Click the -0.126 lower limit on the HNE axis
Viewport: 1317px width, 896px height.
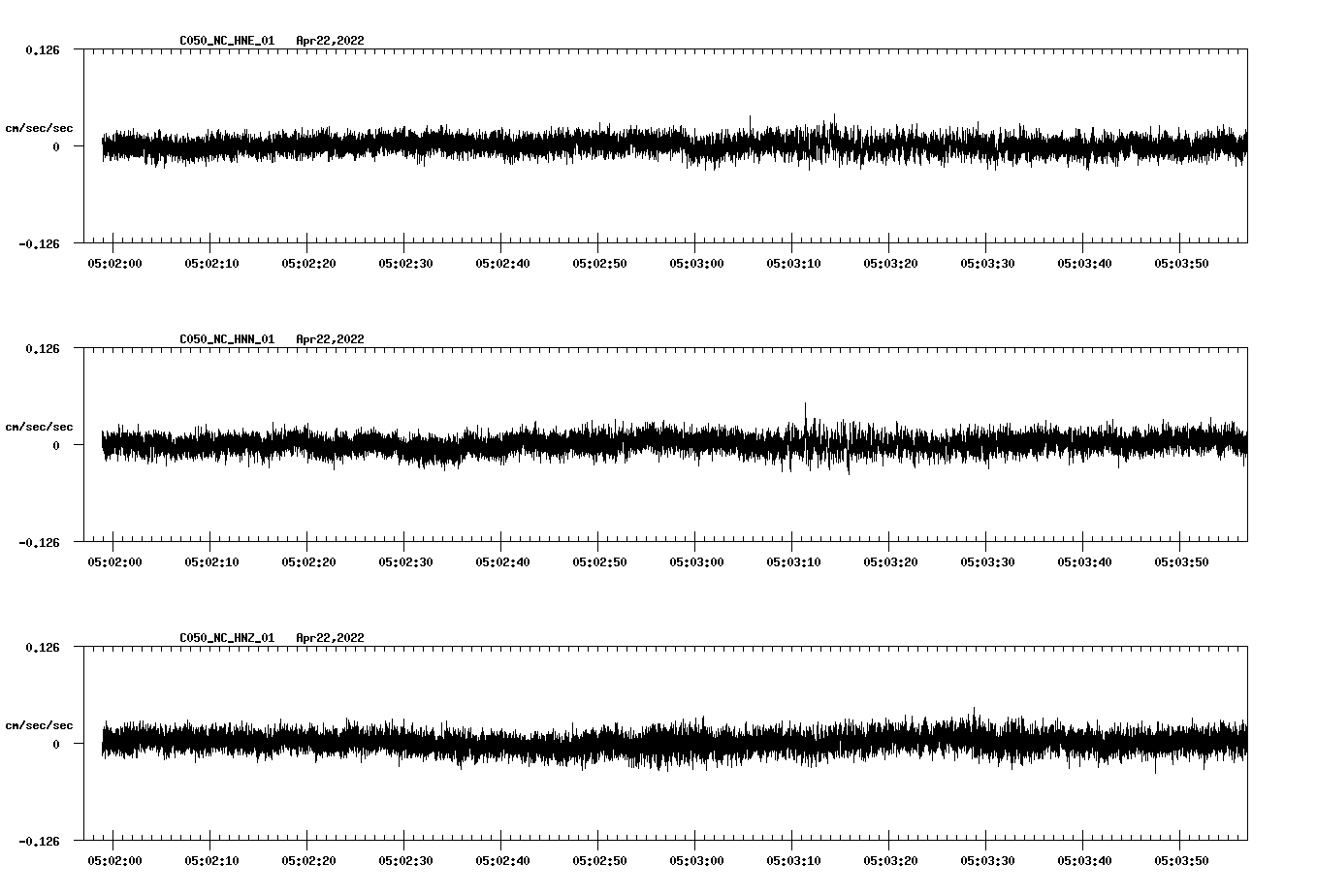pos(39,243)
